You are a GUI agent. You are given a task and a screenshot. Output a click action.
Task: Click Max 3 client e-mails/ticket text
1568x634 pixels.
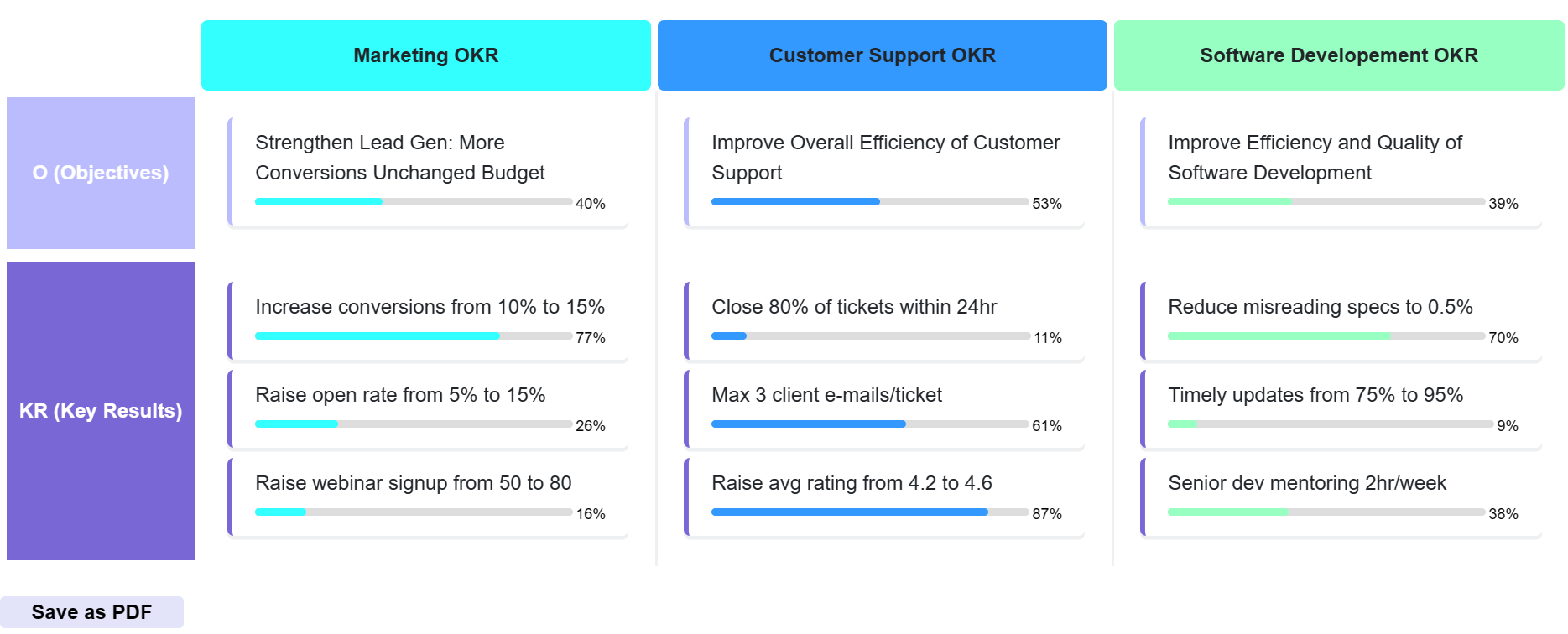[826, 395]
